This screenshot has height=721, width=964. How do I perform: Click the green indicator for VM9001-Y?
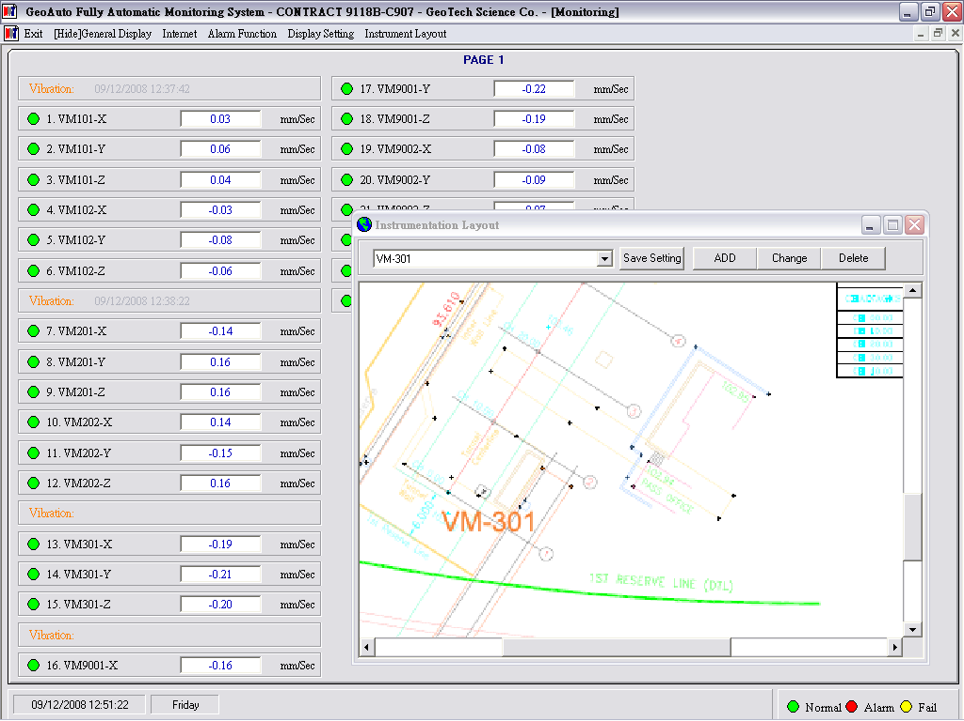[347, 89]
